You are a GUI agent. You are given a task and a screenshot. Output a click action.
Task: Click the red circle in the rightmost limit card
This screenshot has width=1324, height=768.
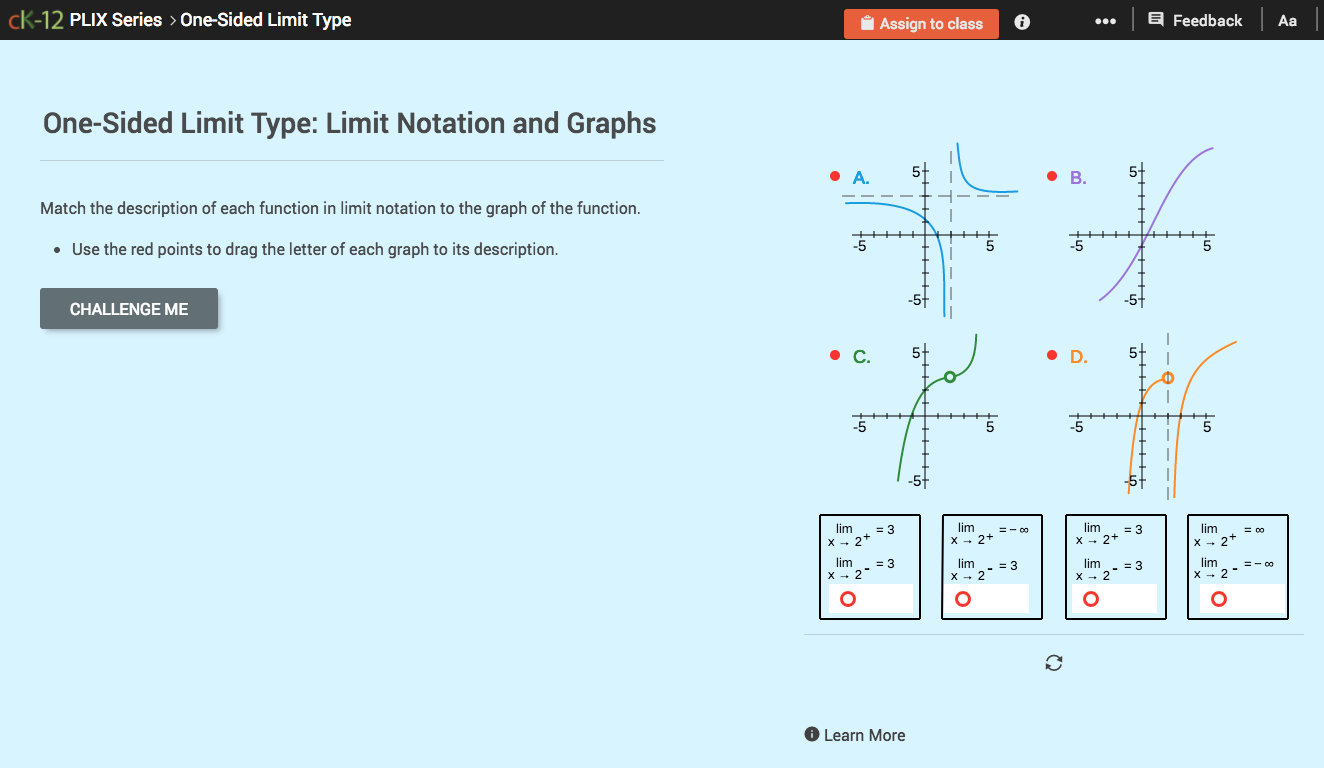(x=1218, y=598)
